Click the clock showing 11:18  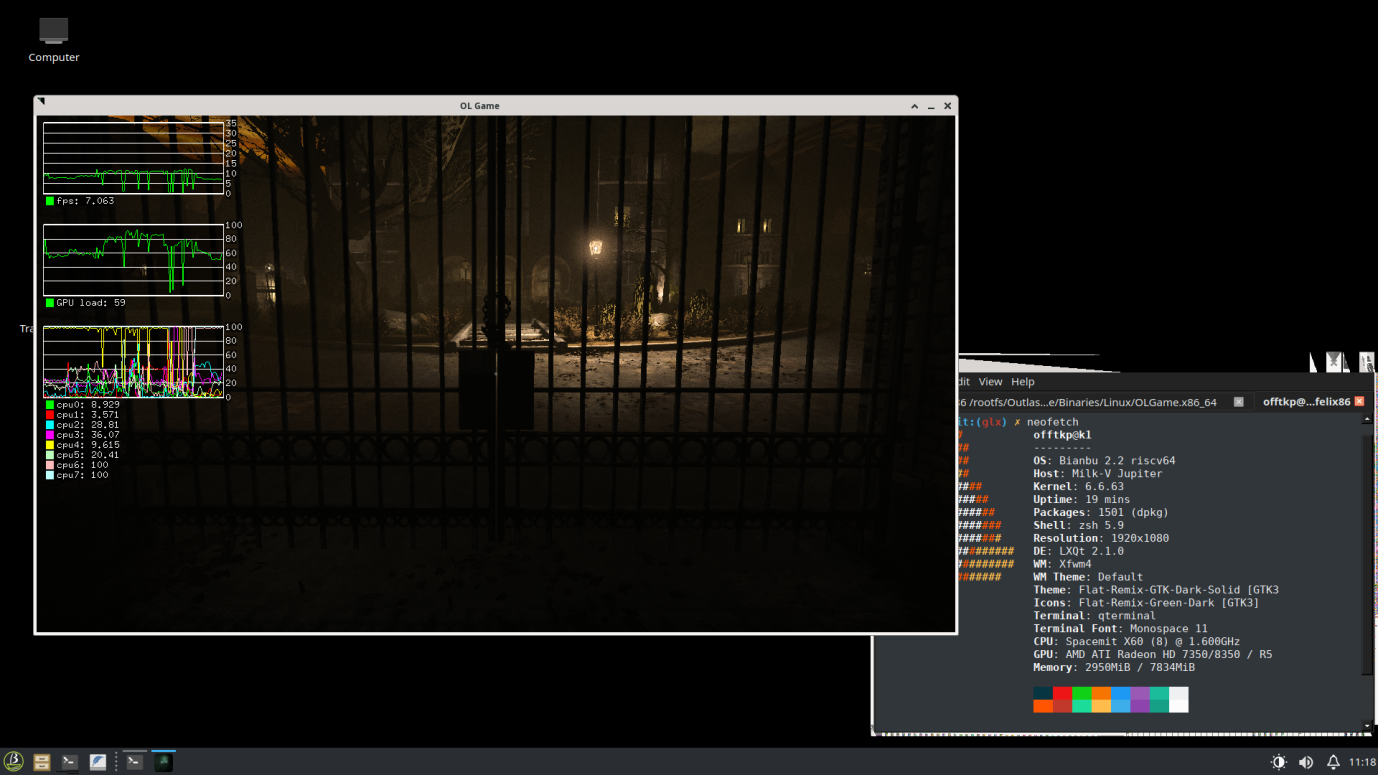(x=1362, y=762)
